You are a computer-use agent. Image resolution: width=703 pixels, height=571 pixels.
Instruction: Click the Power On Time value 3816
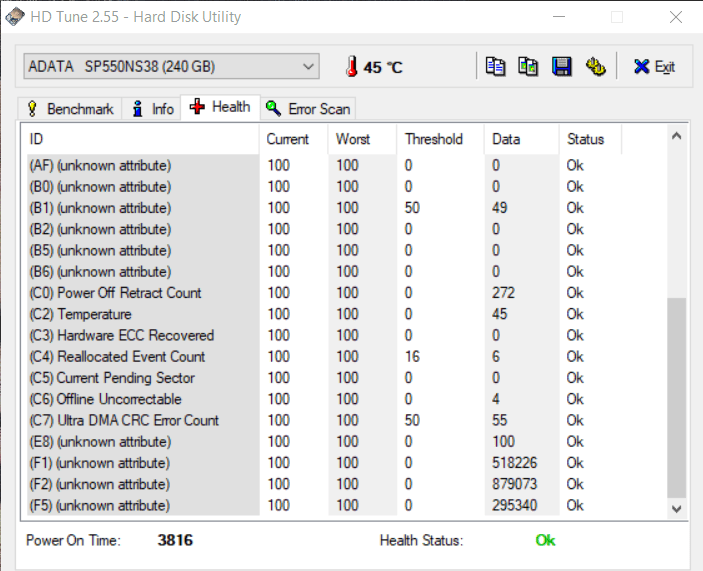point(175,540)
